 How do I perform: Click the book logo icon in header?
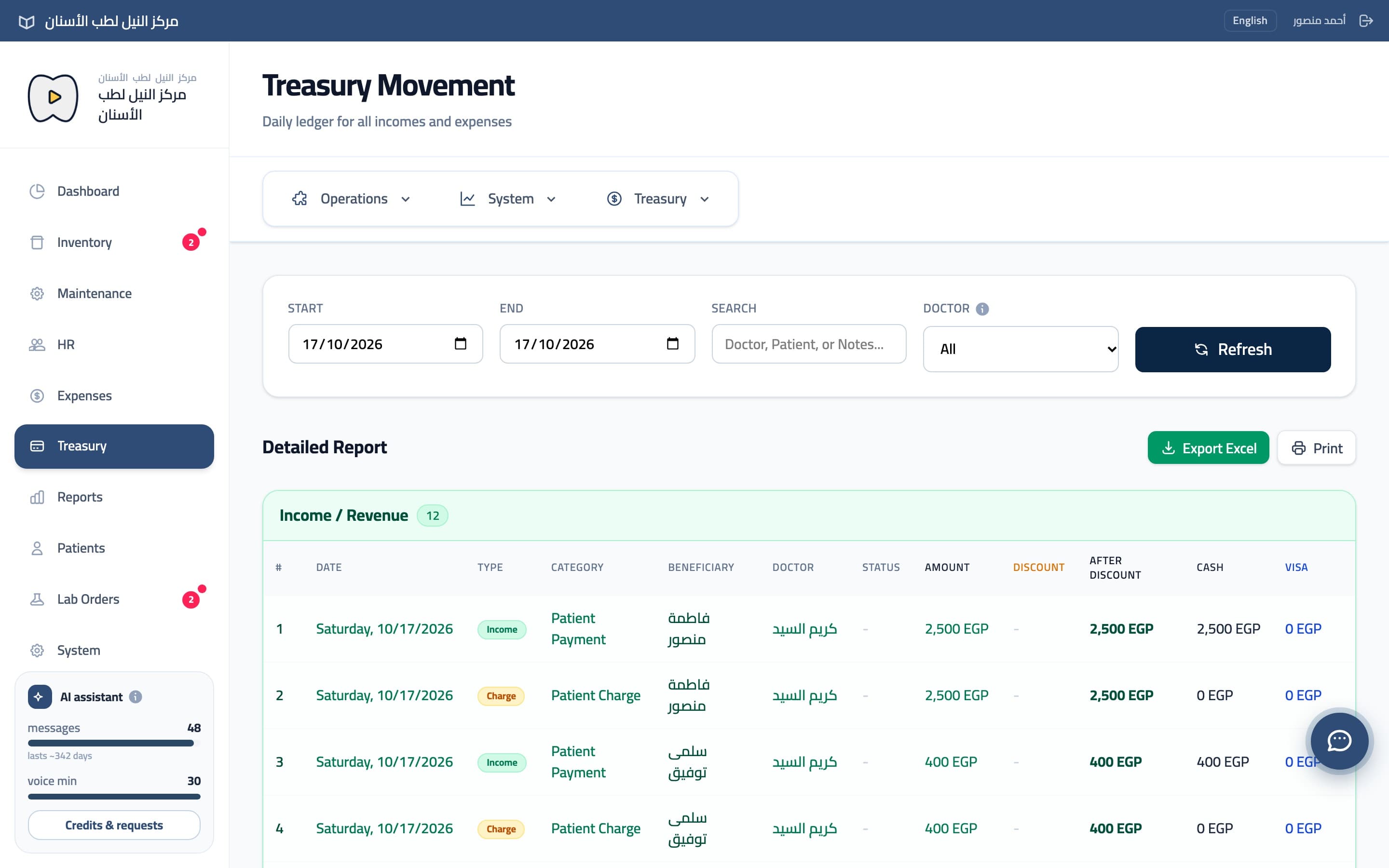click(27, 22)
